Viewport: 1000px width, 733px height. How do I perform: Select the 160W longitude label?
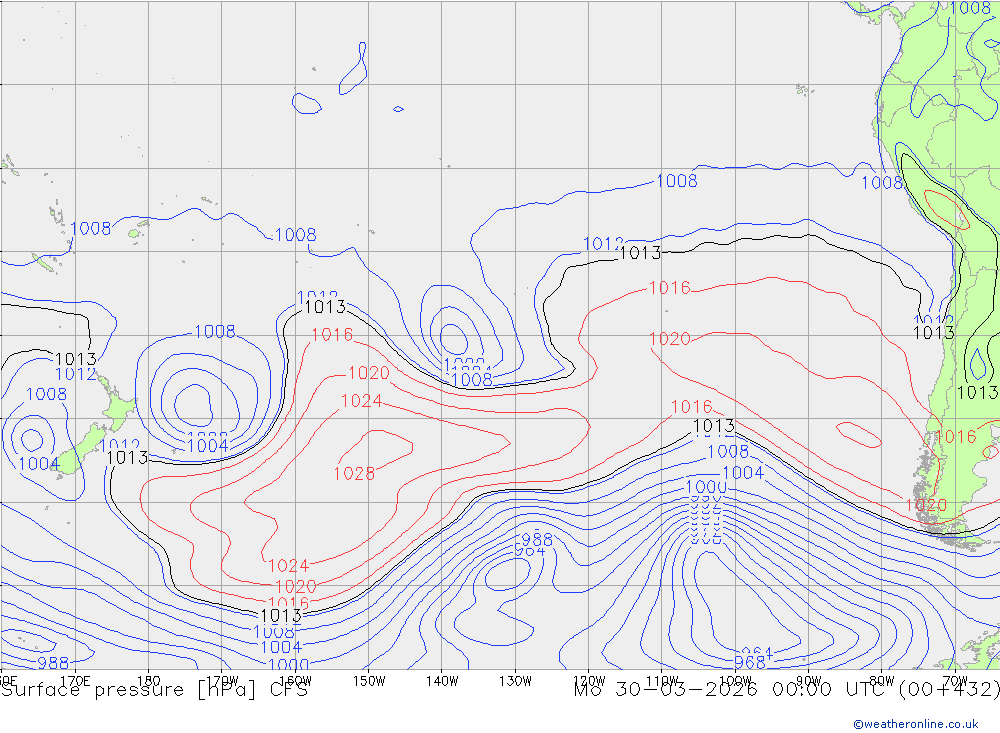coord(295,681)
